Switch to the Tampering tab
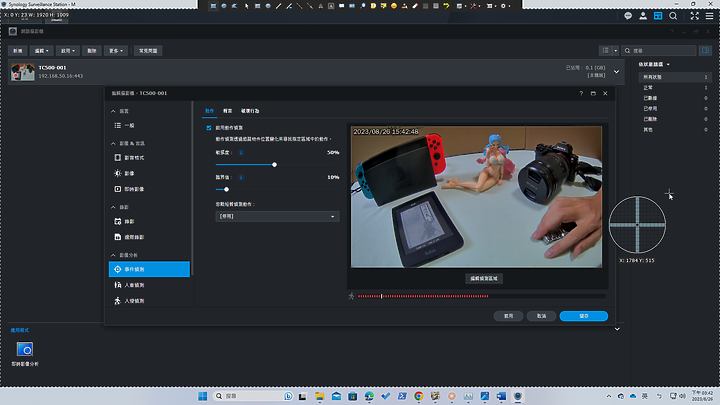 [x=250, y=111]
